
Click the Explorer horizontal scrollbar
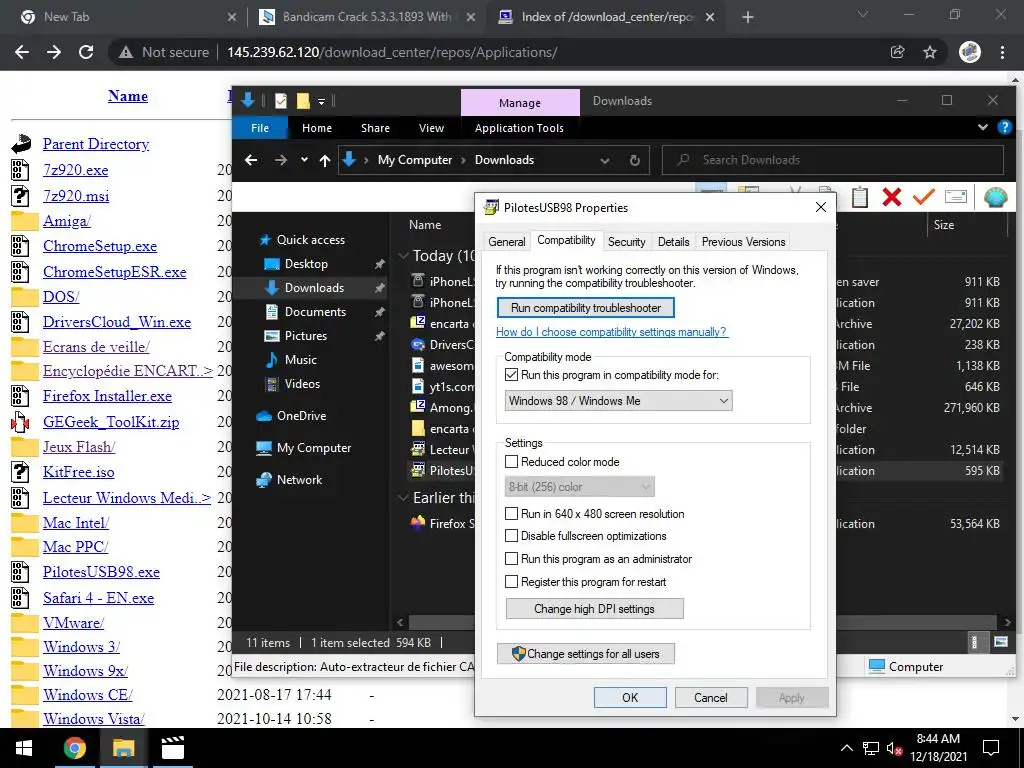click(x=703, y=622)
